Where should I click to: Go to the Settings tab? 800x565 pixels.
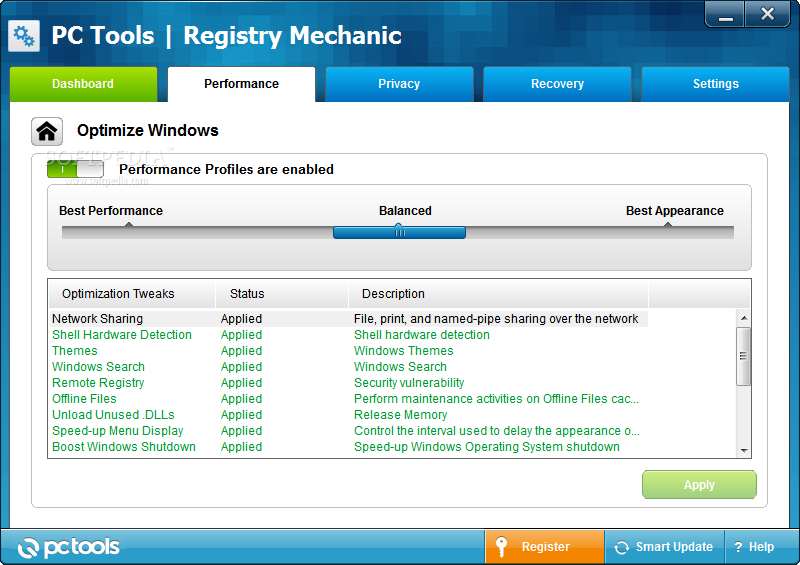click(715, 84)
